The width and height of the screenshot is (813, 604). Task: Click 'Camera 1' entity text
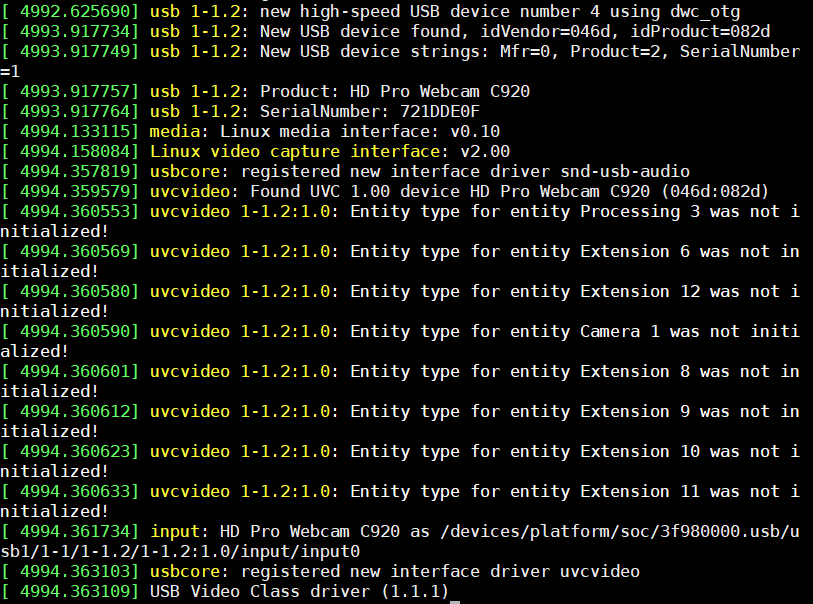pos(620,331)
